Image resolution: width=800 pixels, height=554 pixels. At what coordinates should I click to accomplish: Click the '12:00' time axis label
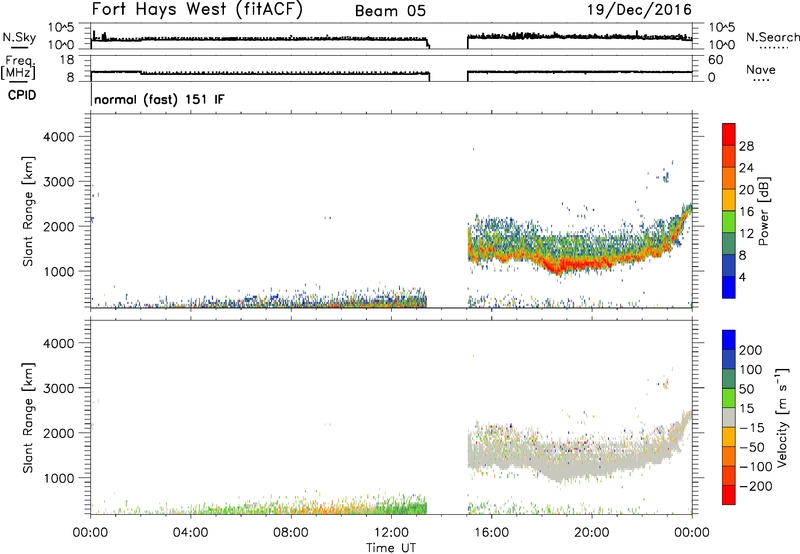[x=391, y=533]
